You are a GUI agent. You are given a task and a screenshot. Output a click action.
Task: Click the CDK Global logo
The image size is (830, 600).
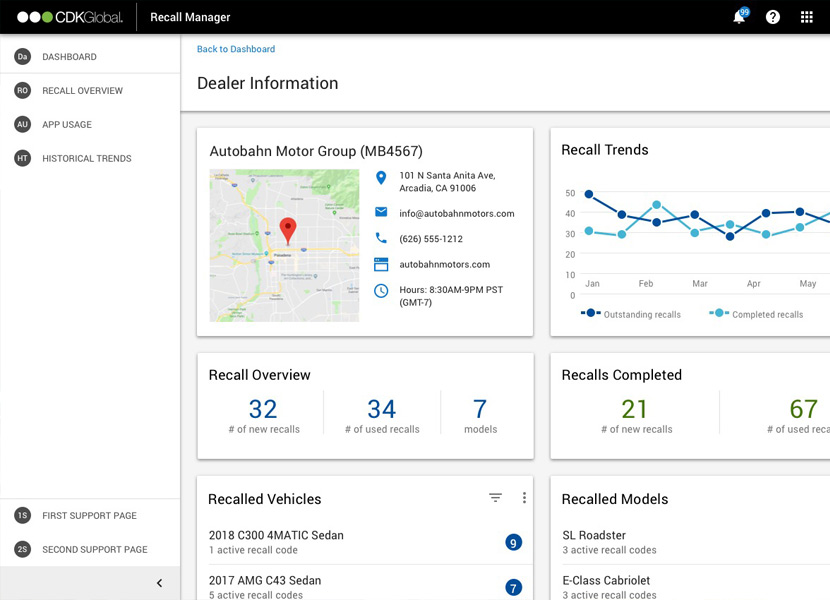(70, 17)
